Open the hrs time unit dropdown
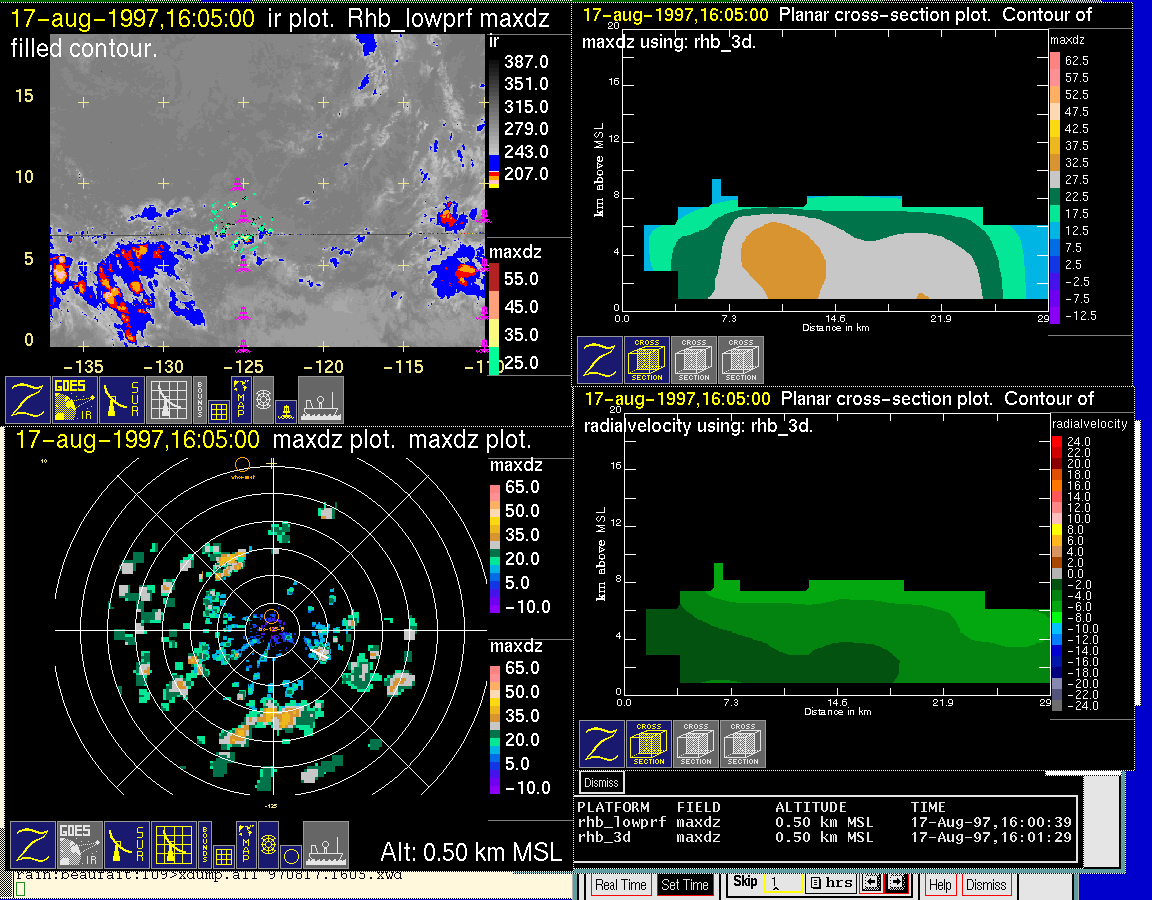 [x=830, y=883]
